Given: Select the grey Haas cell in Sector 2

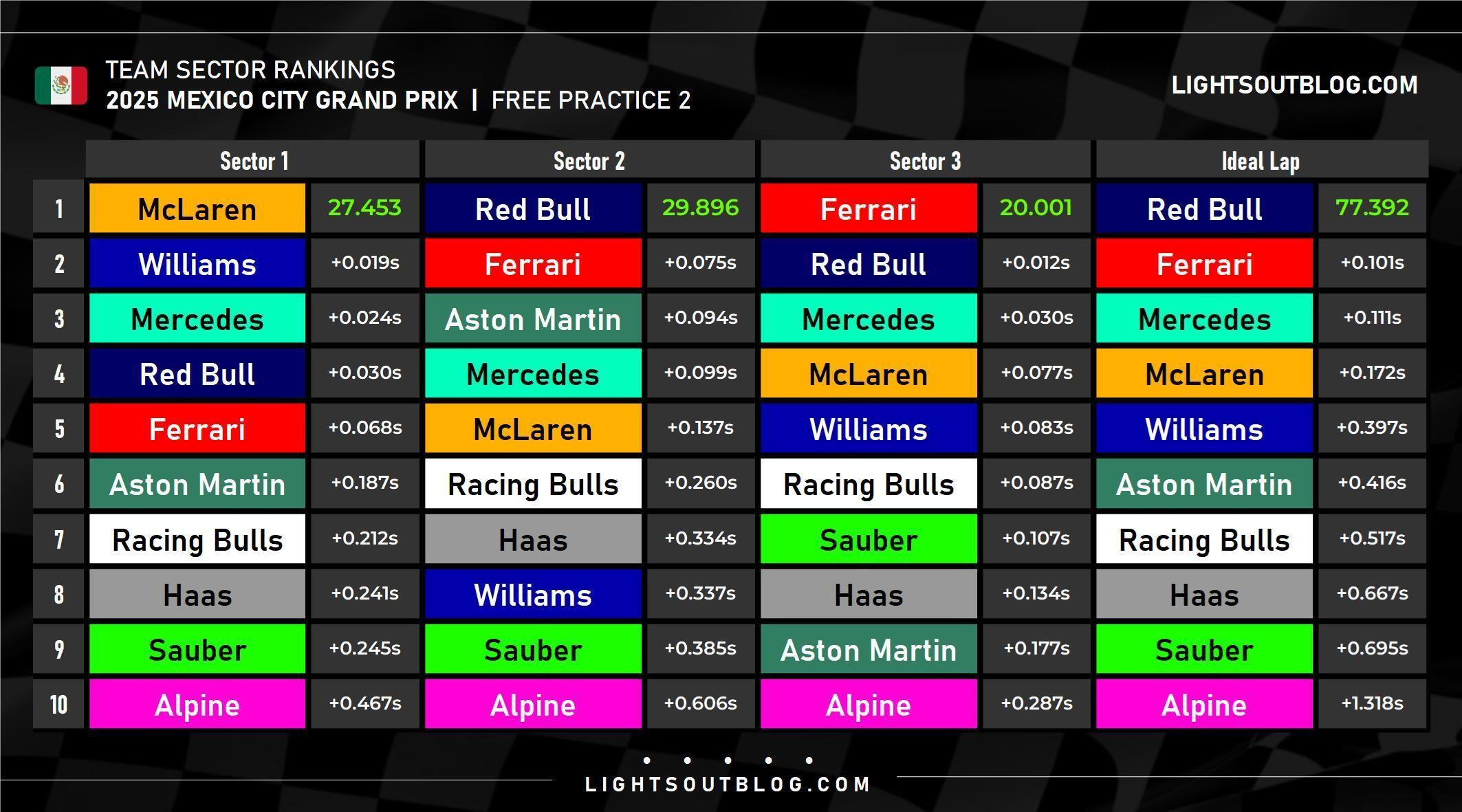Looking at the screenshot, I should tap(533, 539).
